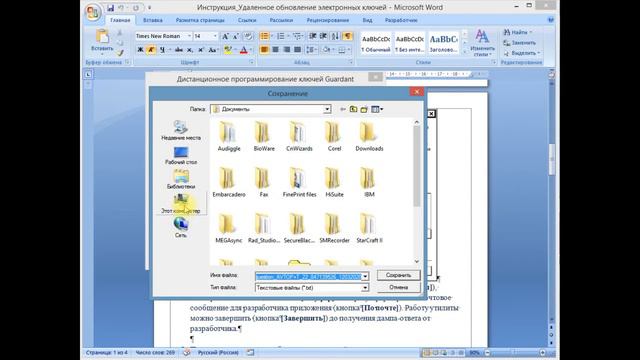Open the line spacing icon
Viewport: 640px width, 360px height.
pos(312,50)
